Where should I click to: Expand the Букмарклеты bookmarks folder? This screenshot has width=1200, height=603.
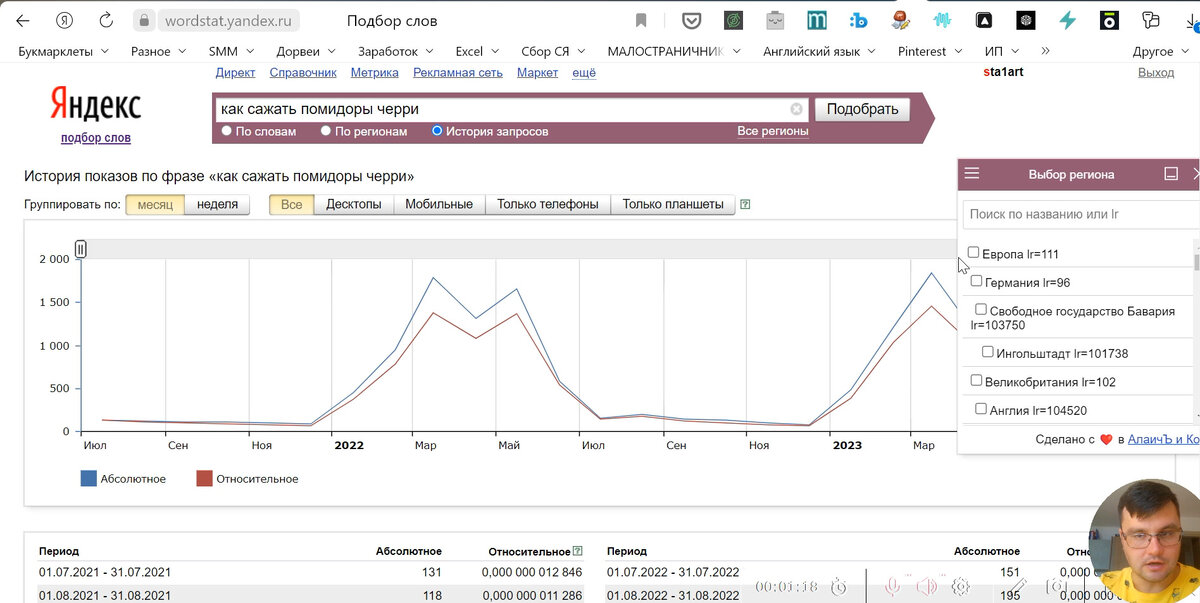[x=62, y=51]
